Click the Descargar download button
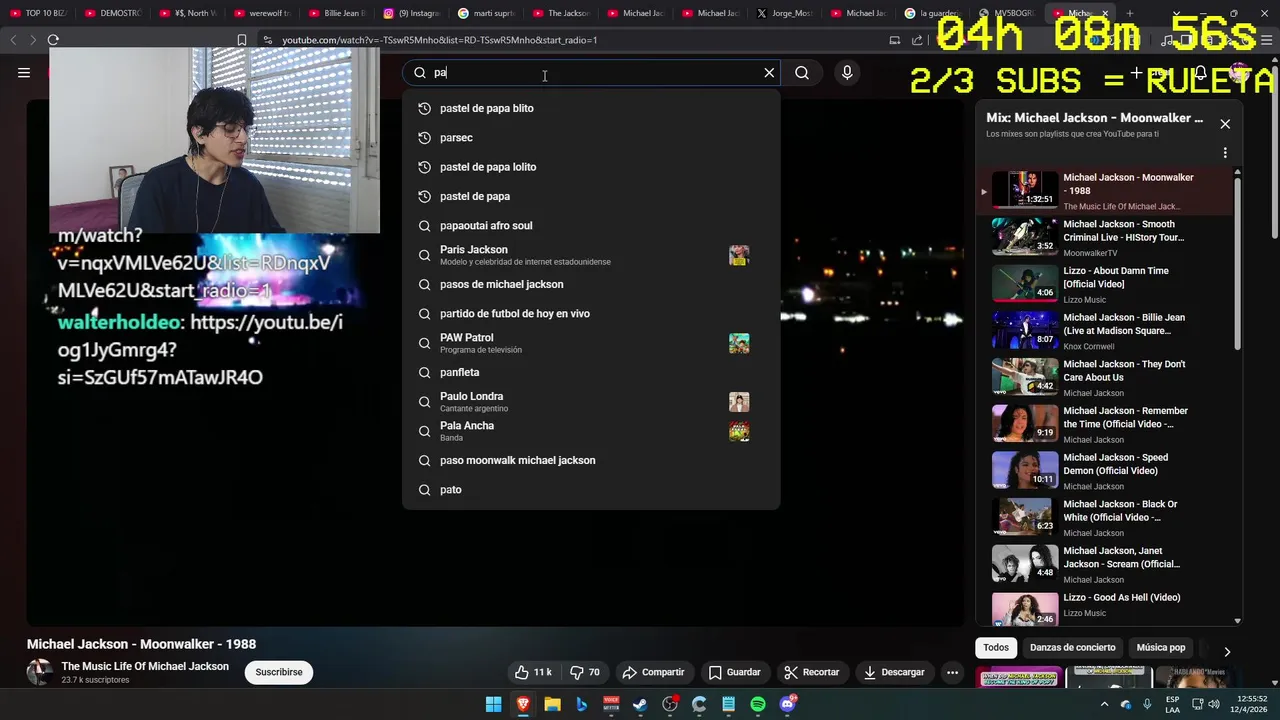 894,672
